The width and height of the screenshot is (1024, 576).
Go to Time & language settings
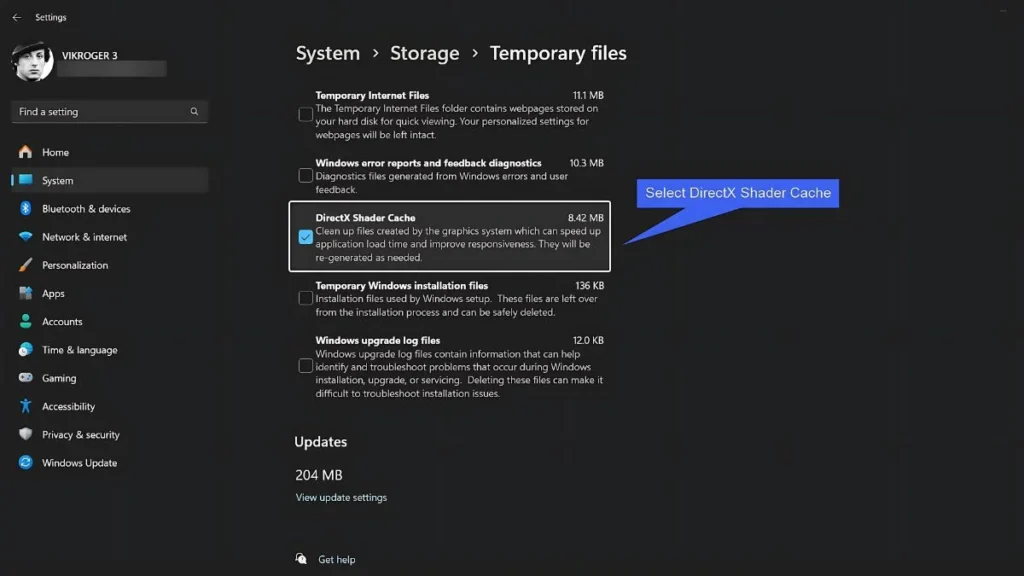point(79,350)
